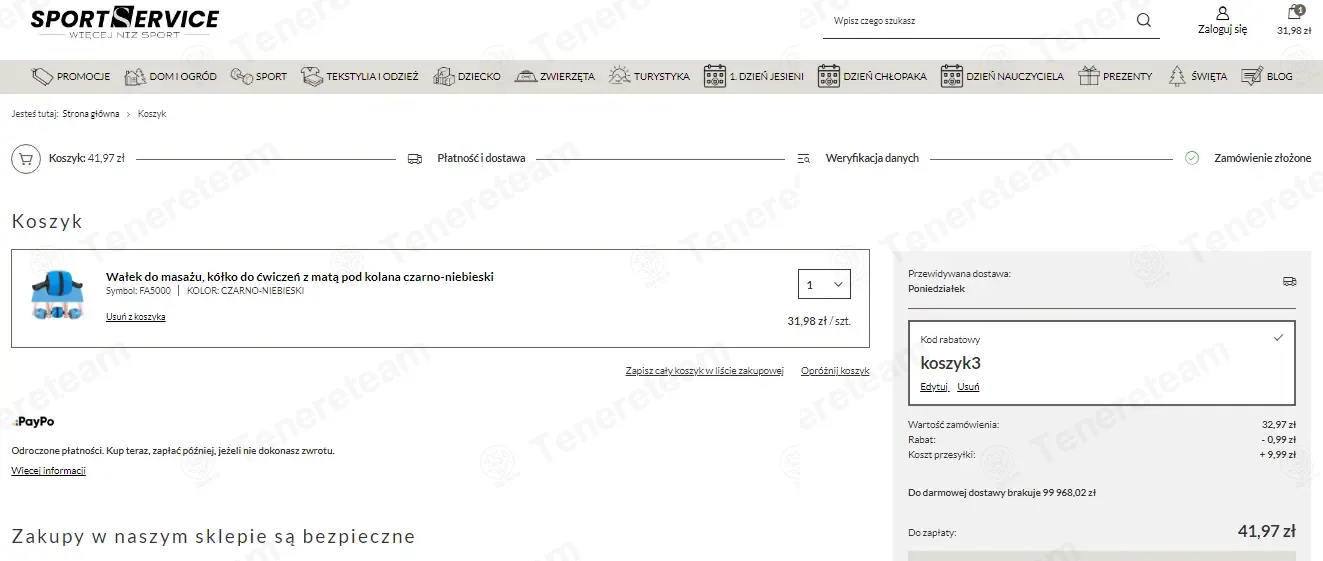Image resolution: width=1323 pixels, height=561 pixels.
Task: Click the Dziecko baby bottle icon
Action: (443, 76)
